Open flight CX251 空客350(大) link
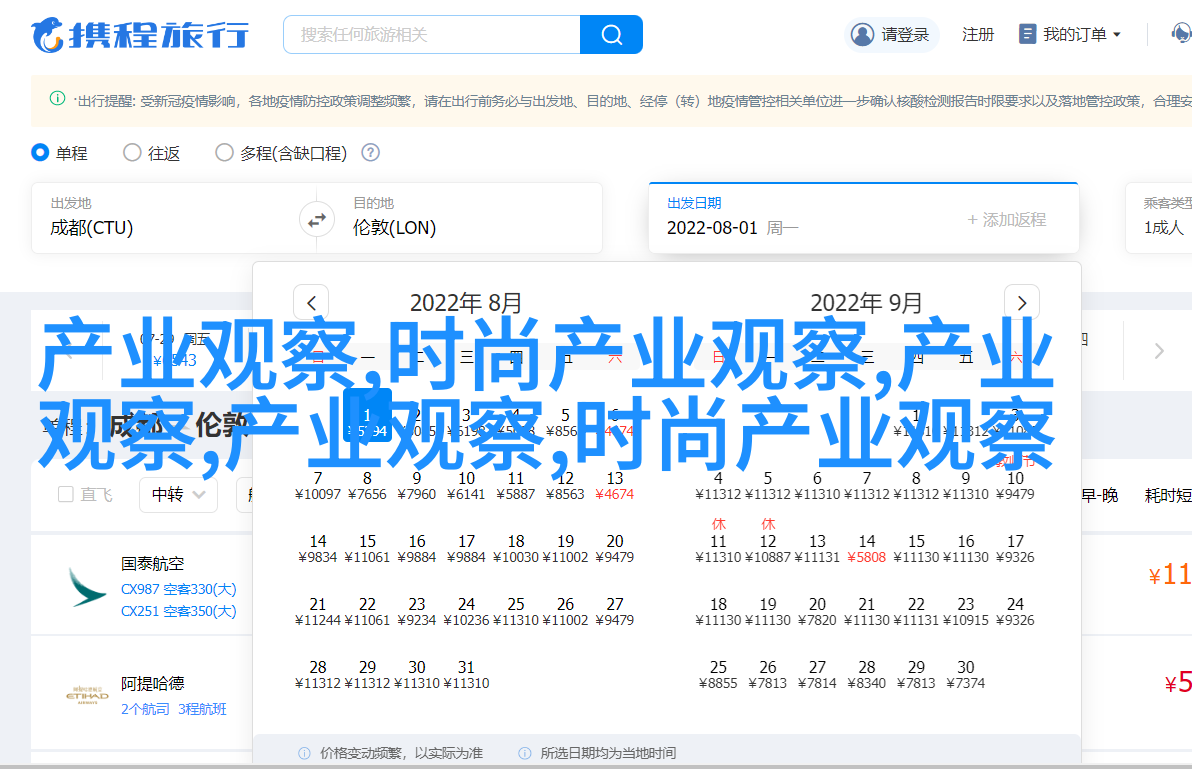The image size is (1192, 769). [x=179, y=611]
